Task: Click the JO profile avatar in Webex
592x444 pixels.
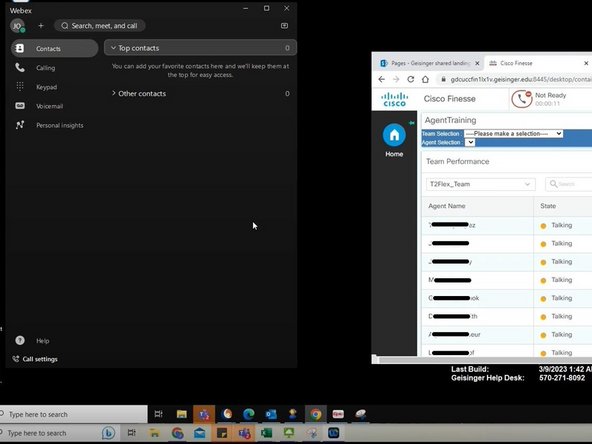Action: point(17,26)
